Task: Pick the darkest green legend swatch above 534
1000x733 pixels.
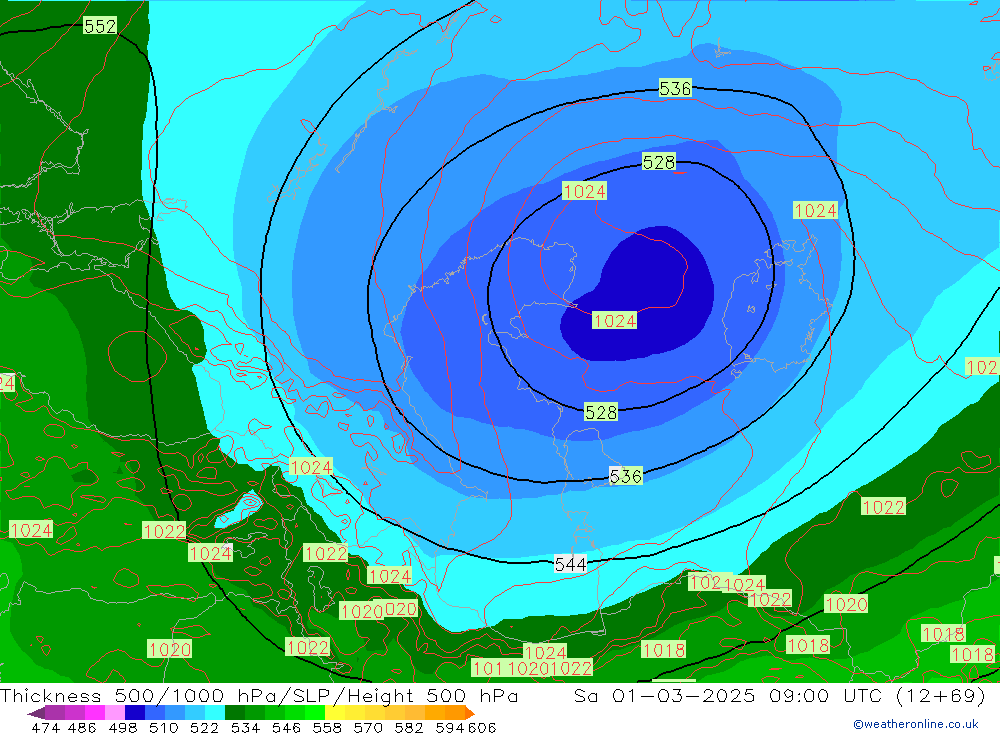Action: pos(235,712)
